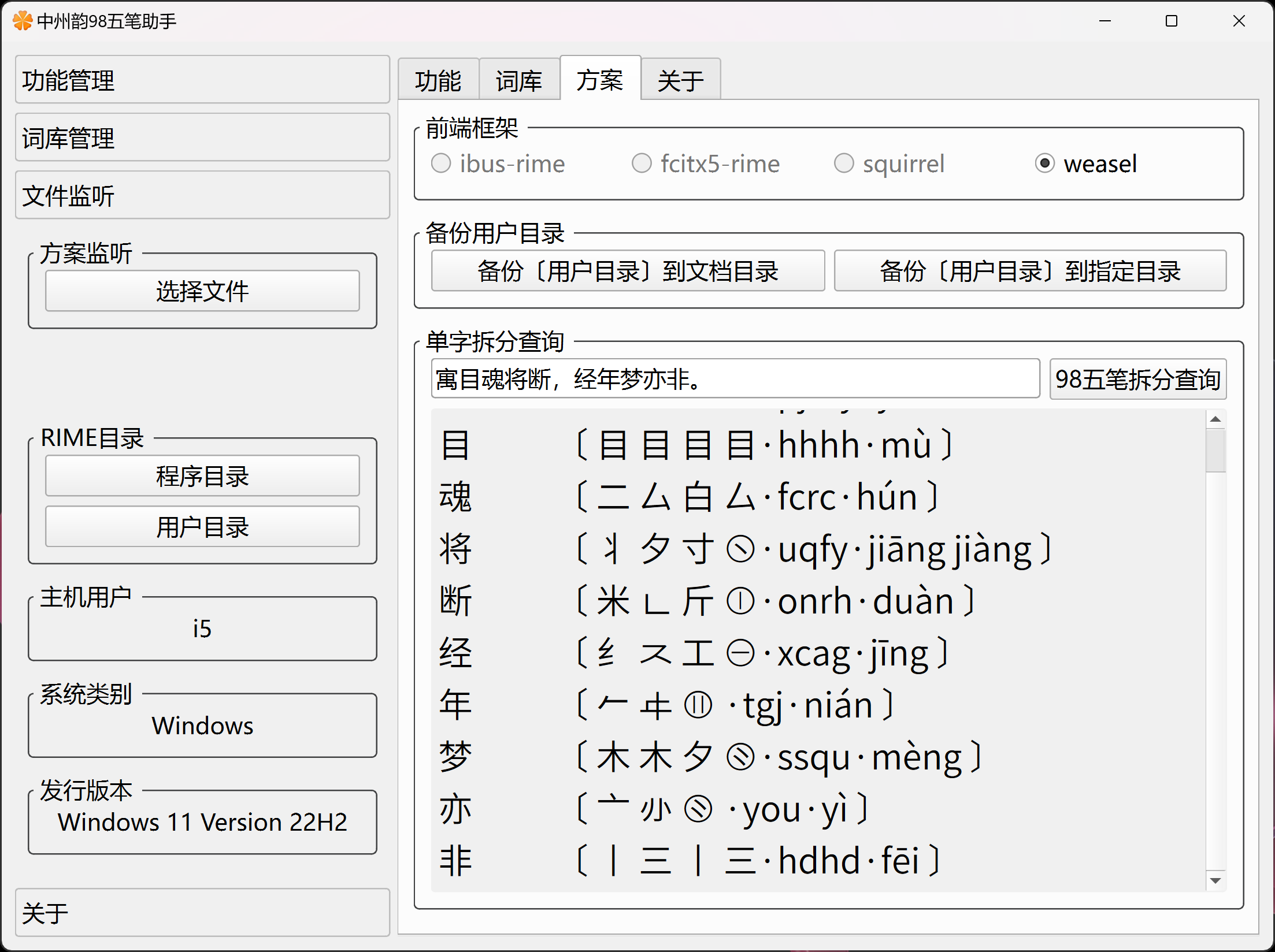Expand the 功能管理 sidebar section
Viewport: 1275px width, 952px height.
(x=202, y=80)
